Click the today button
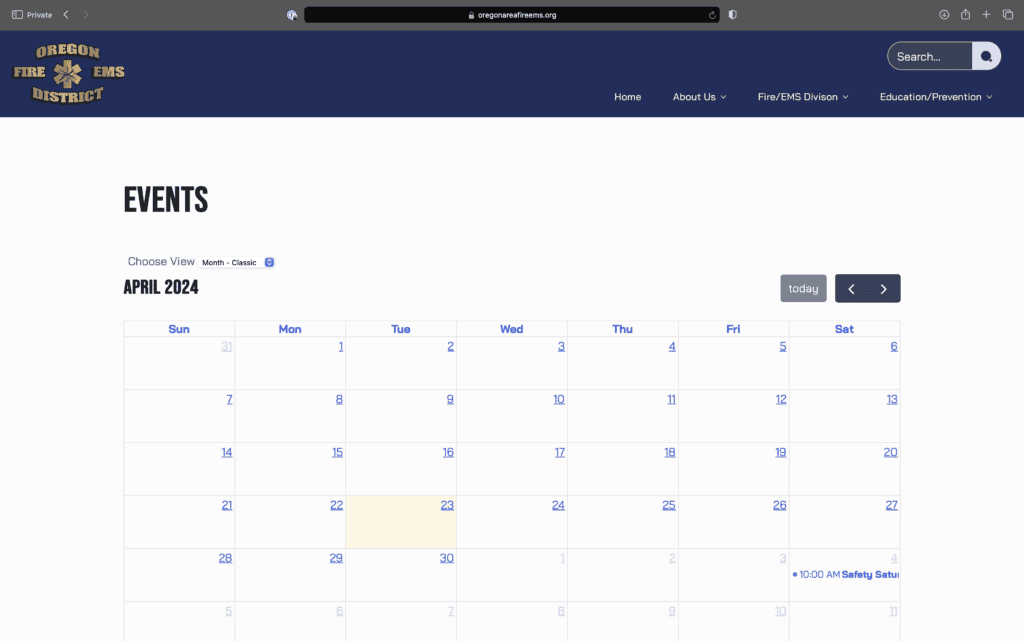The height and width of the screenshot is (641, 1024). (803, 288)
